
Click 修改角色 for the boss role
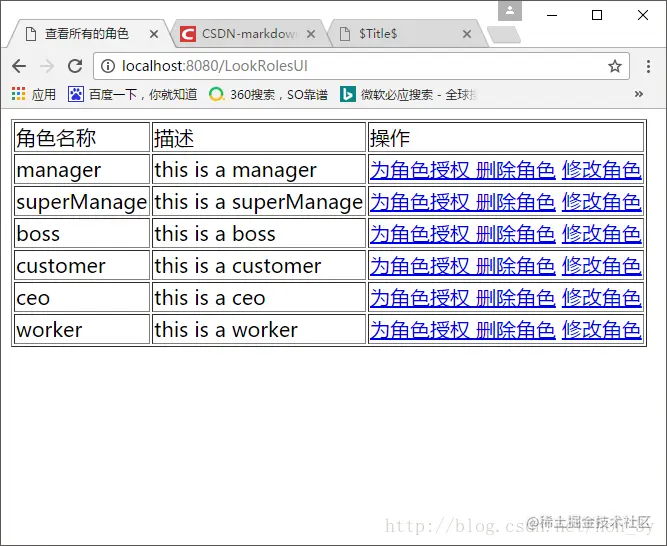point(601,233)
